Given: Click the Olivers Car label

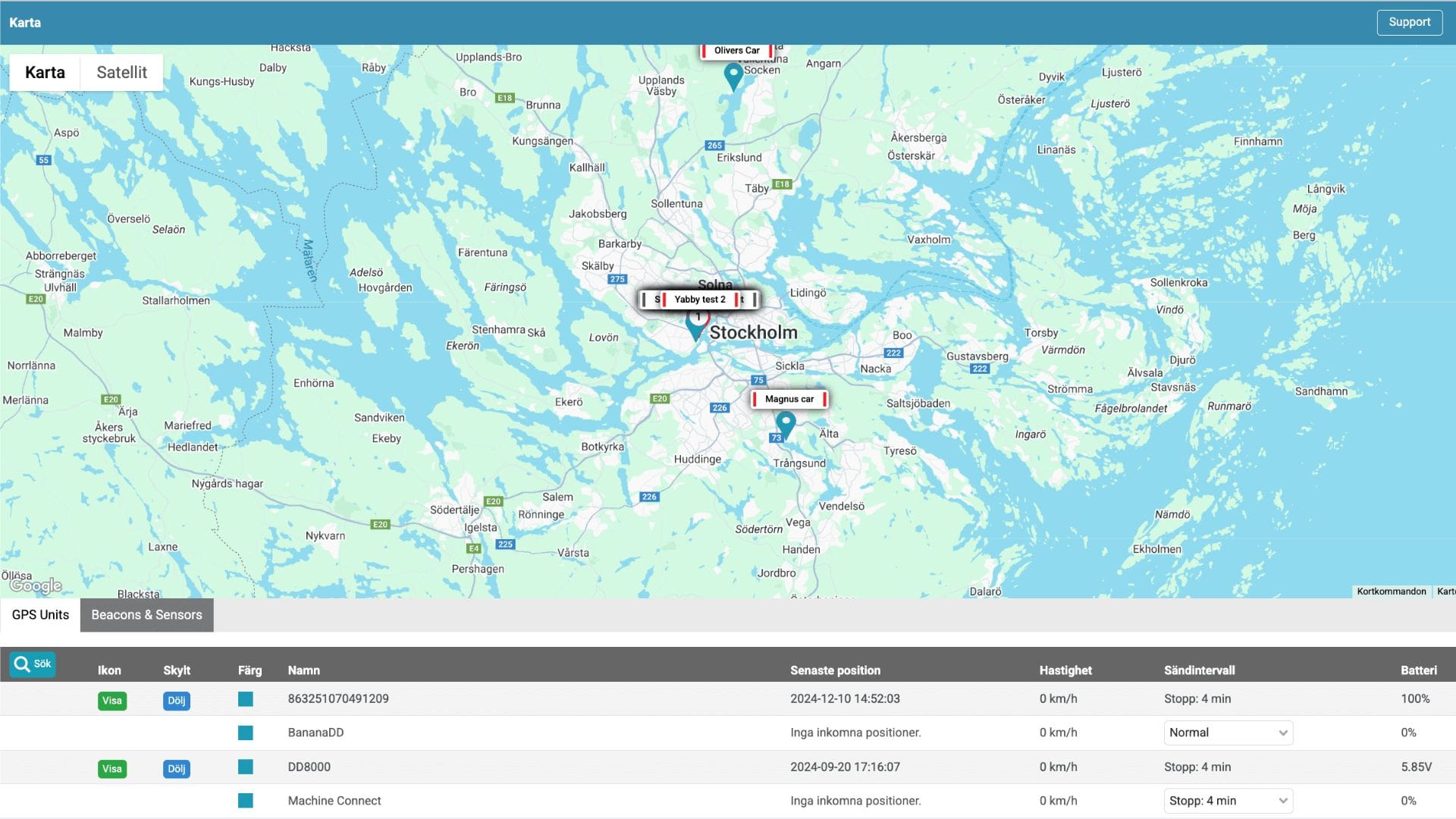Looking at the screenshot, I should point(736,51).
